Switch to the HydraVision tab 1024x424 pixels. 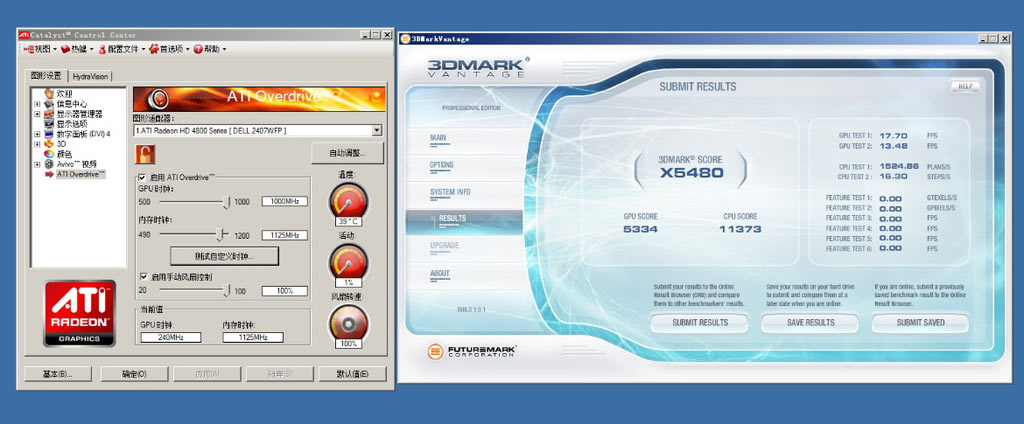coord(90,76)
